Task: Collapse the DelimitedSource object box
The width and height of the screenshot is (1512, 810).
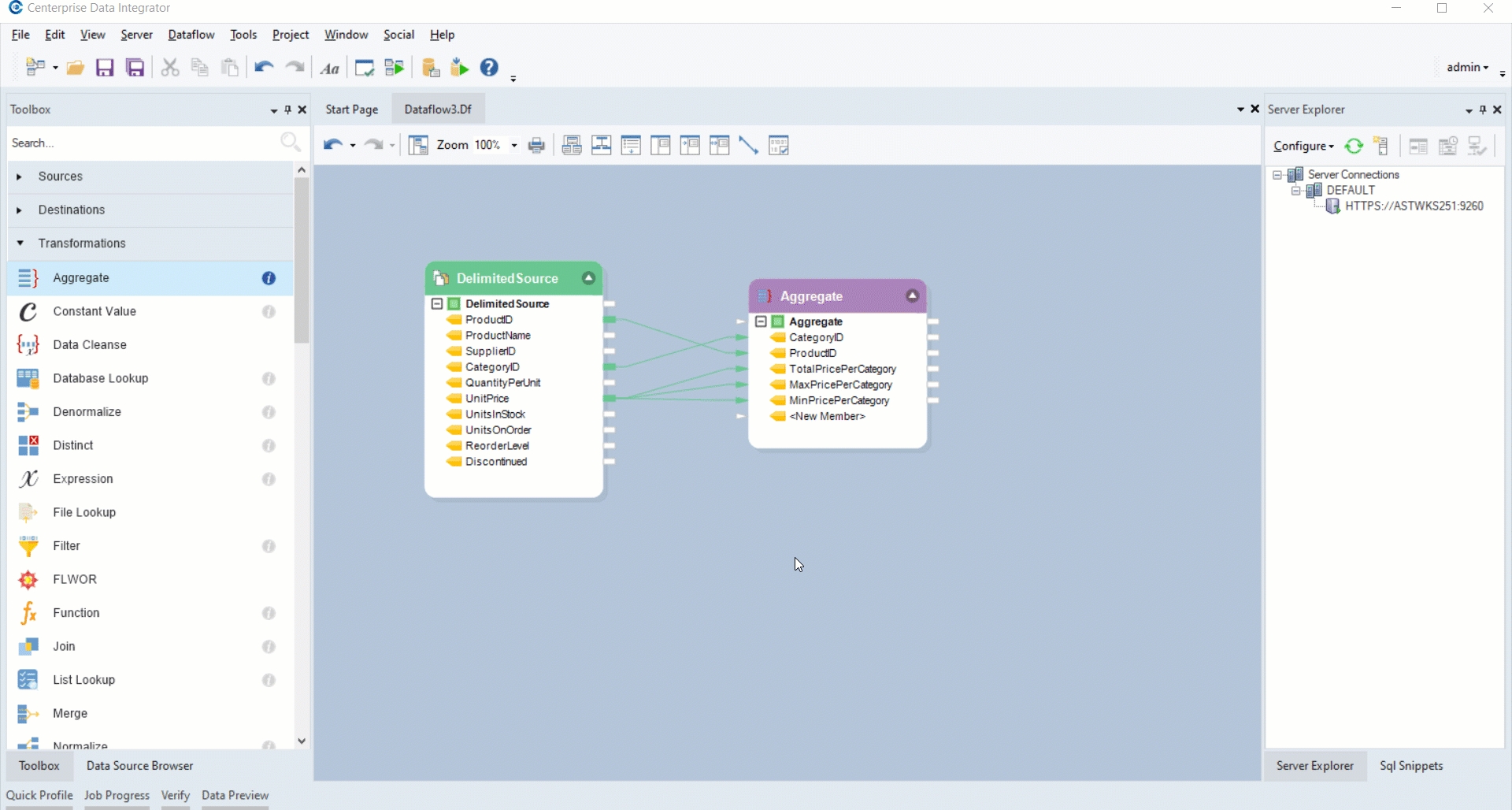Action: [588, 278]
